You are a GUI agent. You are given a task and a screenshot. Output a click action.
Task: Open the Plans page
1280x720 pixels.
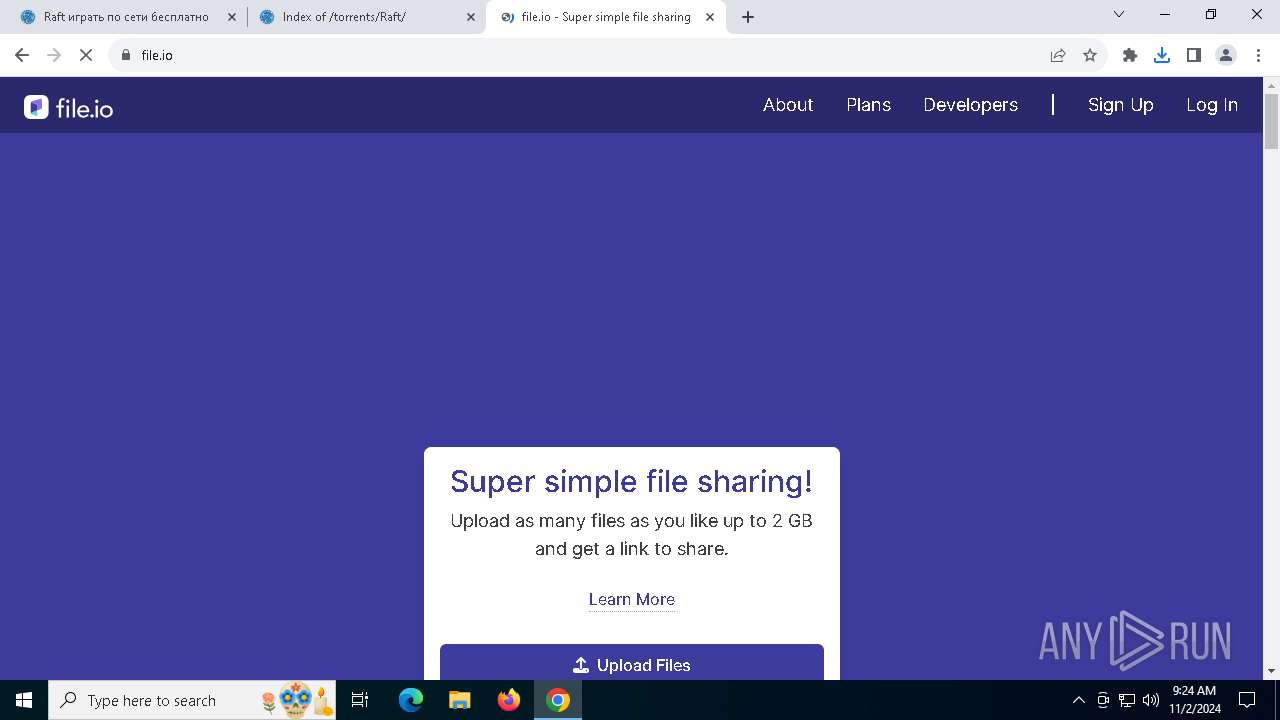(x=868, y=105)
